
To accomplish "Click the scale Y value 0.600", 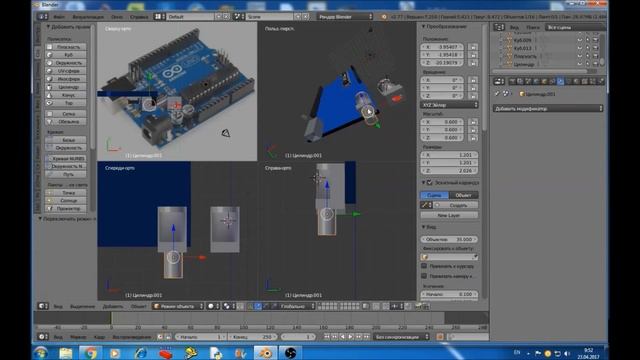I will pos(442,130).
